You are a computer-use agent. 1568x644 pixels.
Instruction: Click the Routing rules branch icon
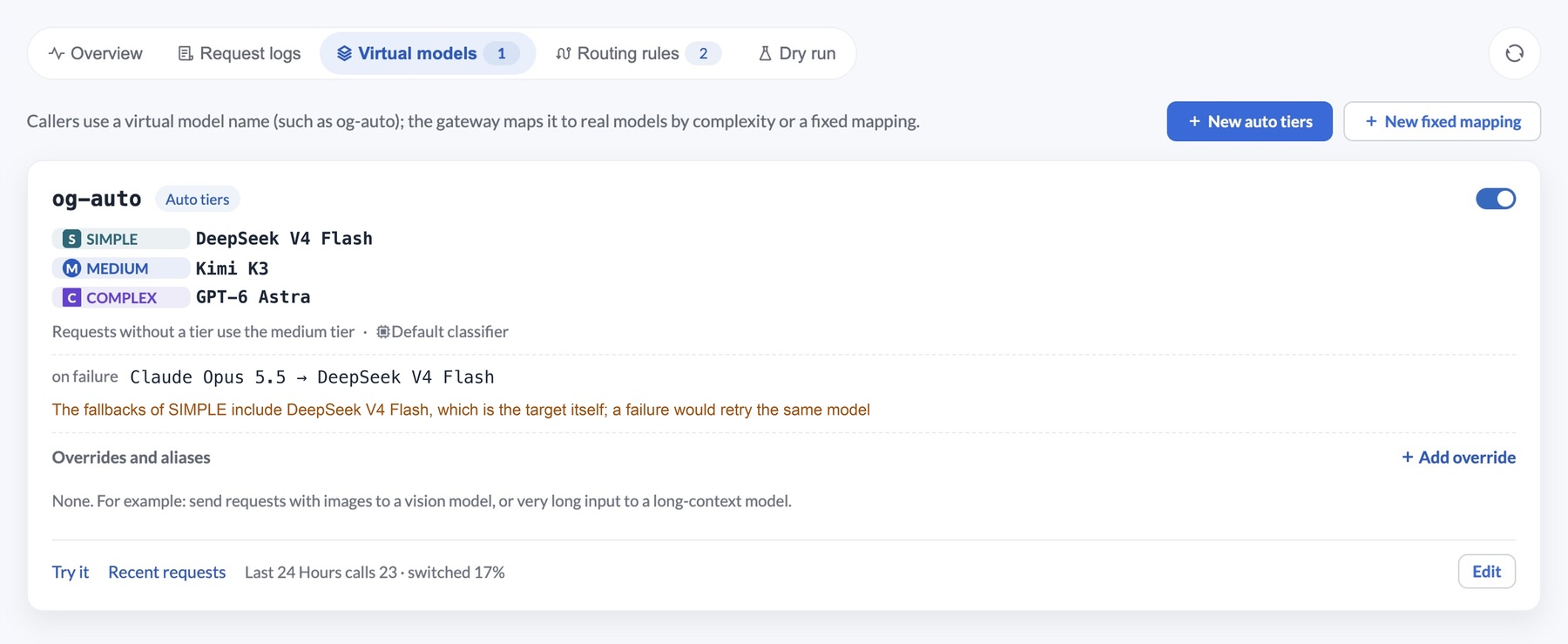(564, 53)
